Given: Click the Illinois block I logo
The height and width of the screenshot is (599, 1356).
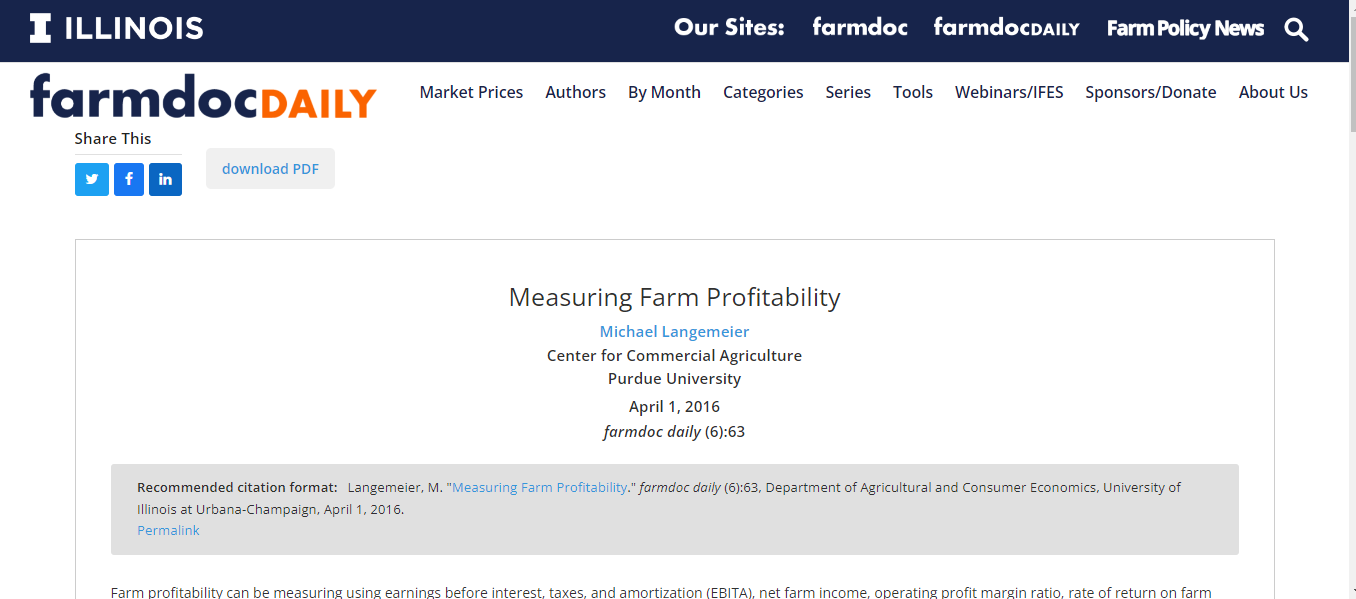Looking at the screenshot, I should point(40,28).
